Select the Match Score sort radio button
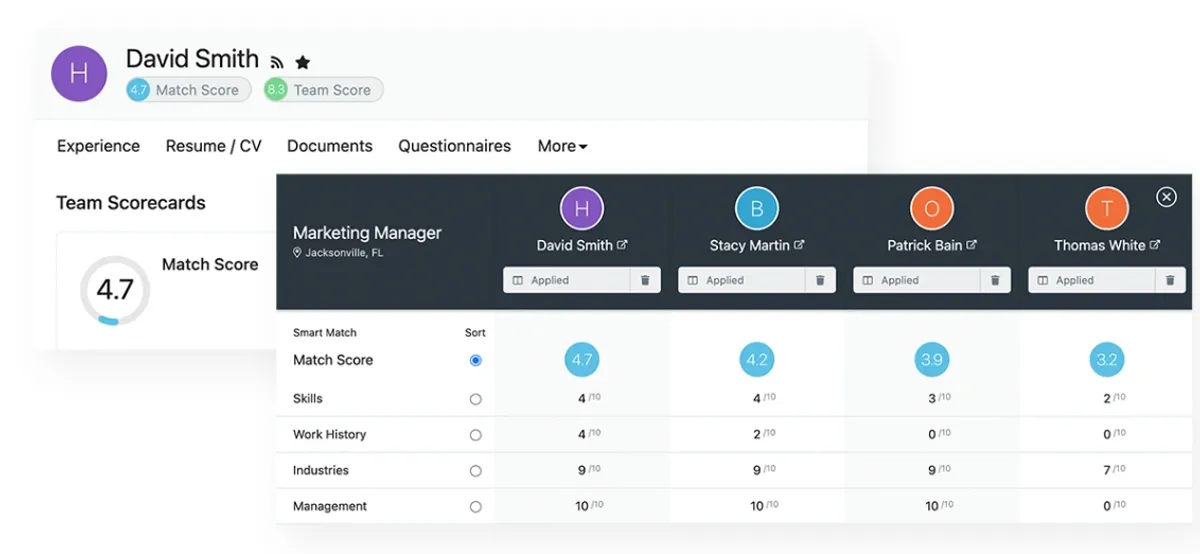1200x554 pixels. tap(475, 360)
